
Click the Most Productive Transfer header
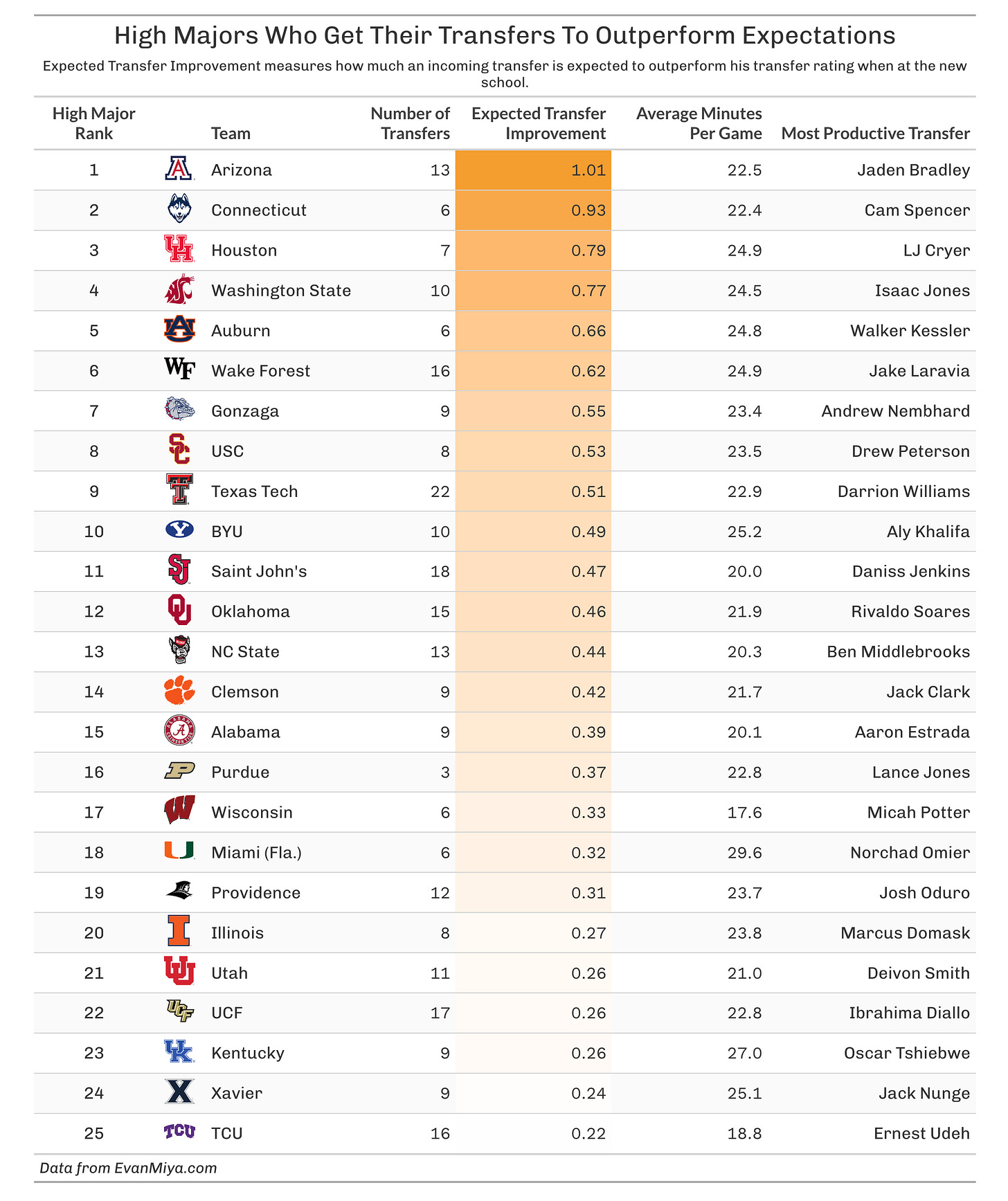[x=875, y=134]
